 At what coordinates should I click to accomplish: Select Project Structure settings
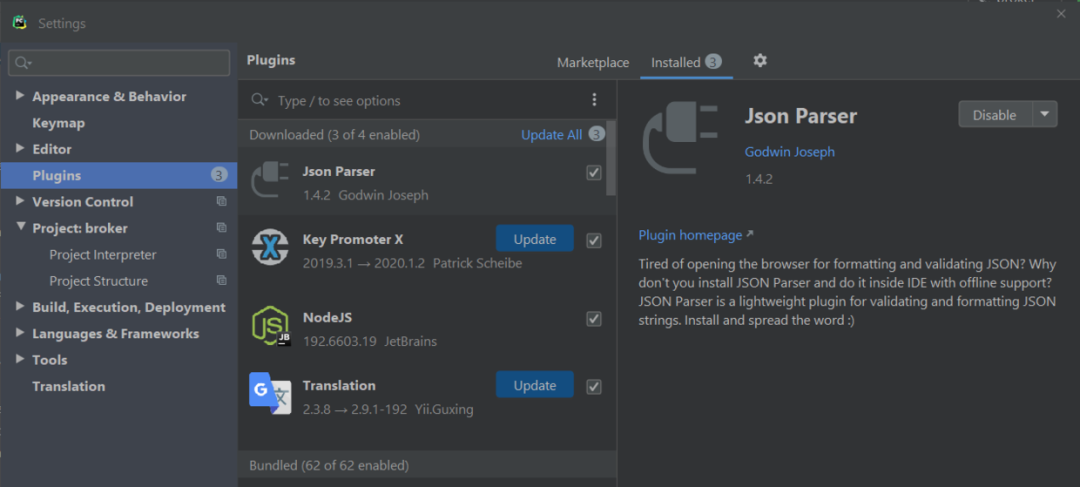[x=98, y=281]
